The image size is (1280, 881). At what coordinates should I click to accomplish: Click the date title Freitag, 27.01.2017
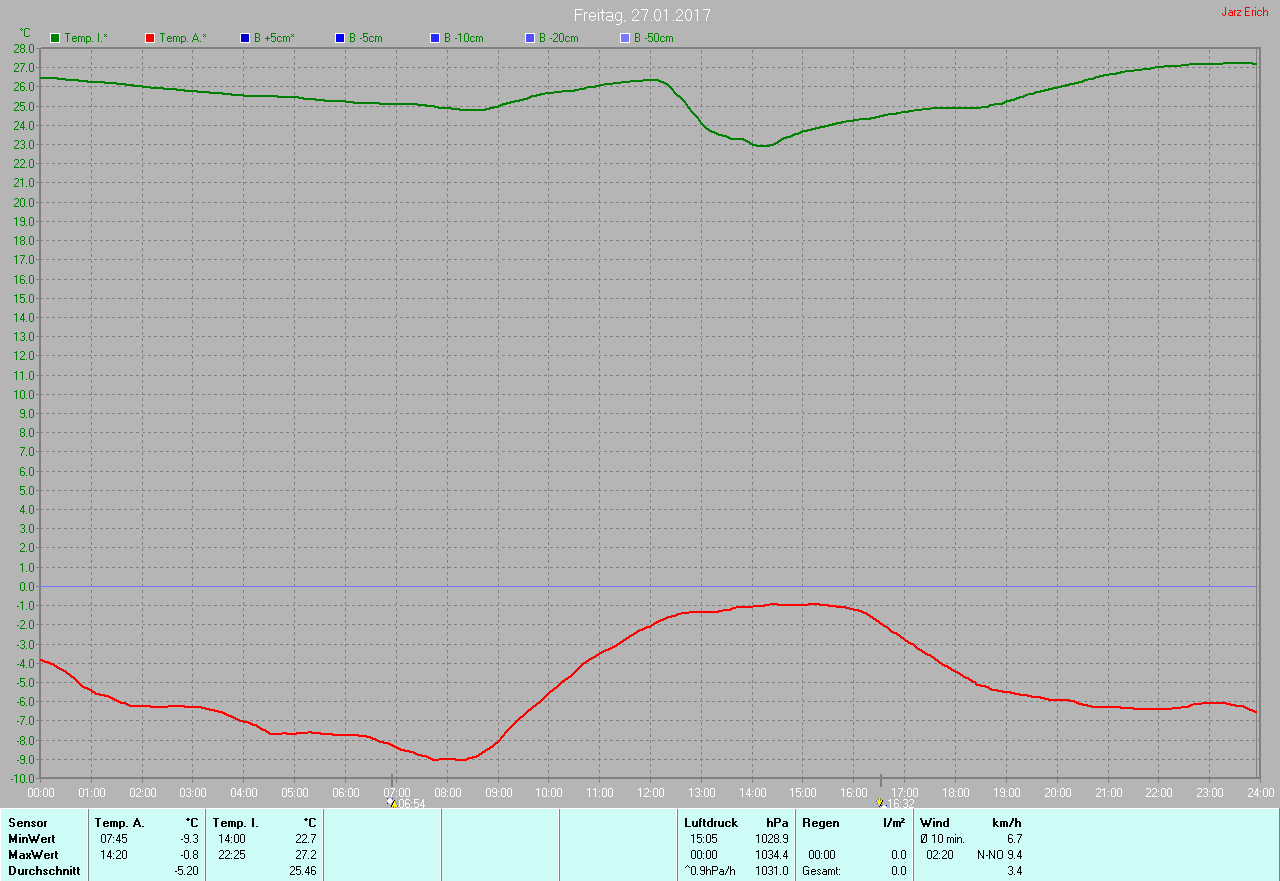642,16
